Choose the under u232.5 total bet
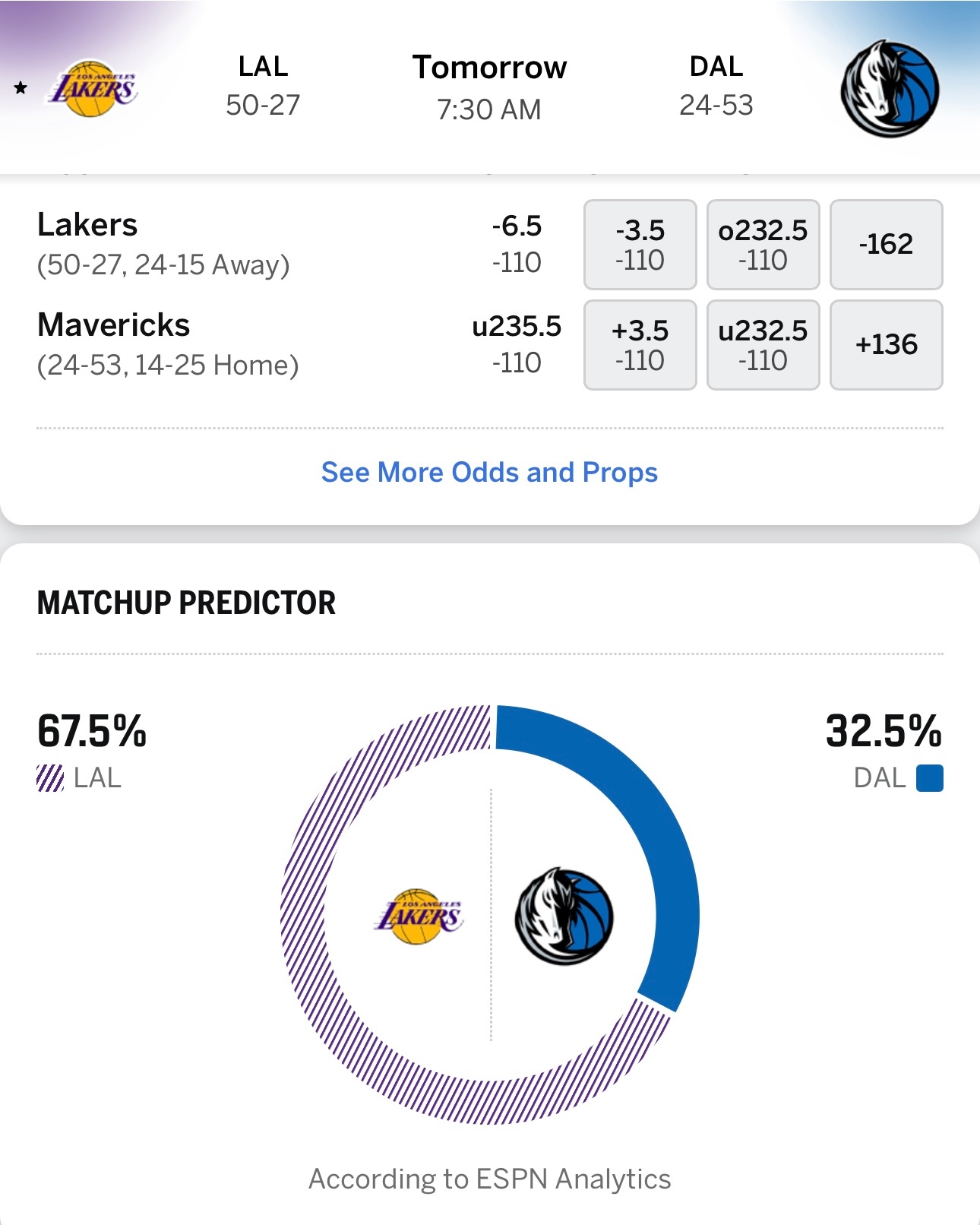 (x=763, y=345)
